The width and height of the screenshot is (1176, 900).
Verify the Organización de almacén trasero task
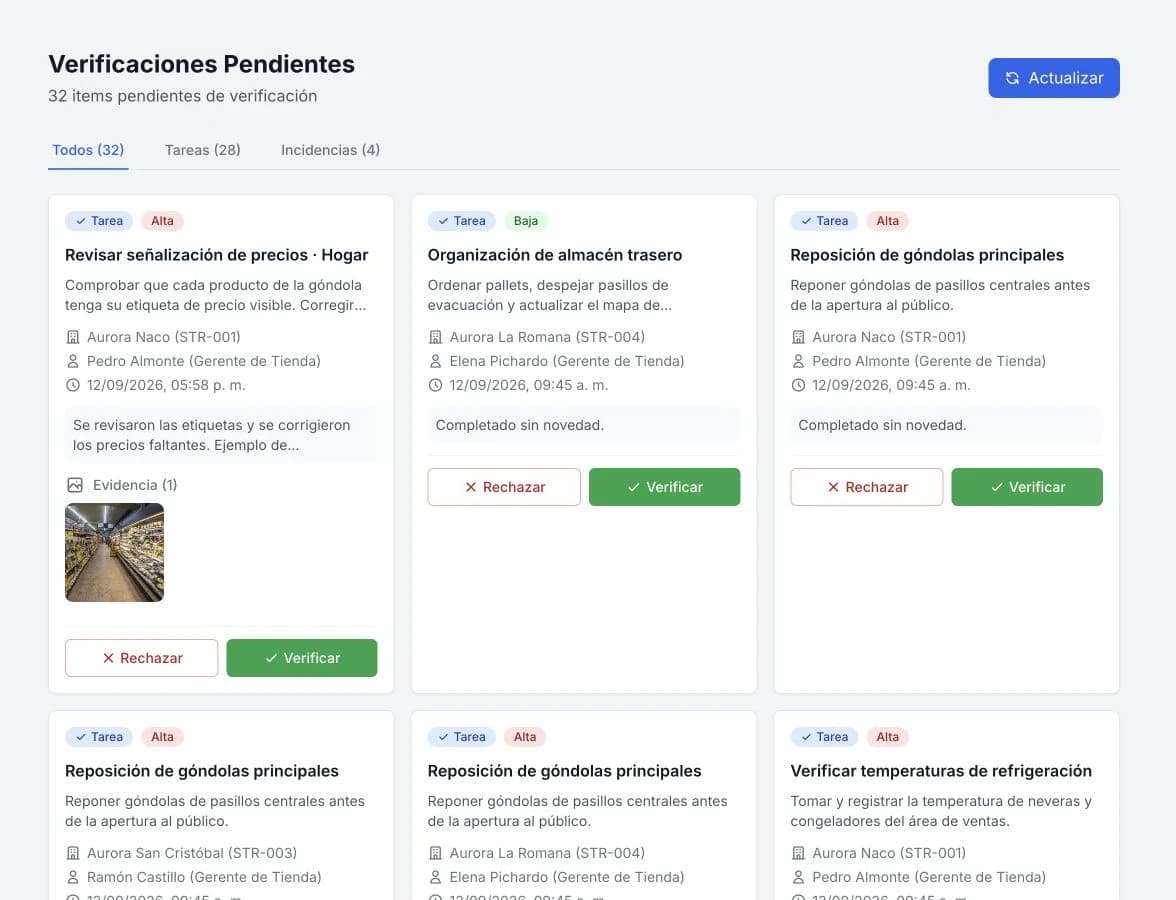click(664, 487)
